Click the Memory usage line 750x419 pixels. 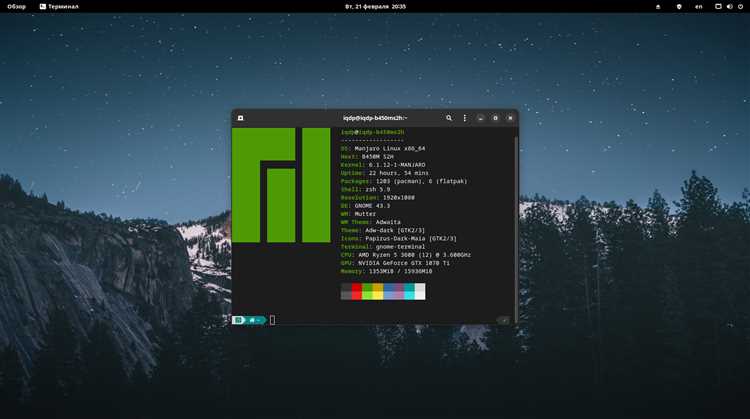click(x=386, y=271)
